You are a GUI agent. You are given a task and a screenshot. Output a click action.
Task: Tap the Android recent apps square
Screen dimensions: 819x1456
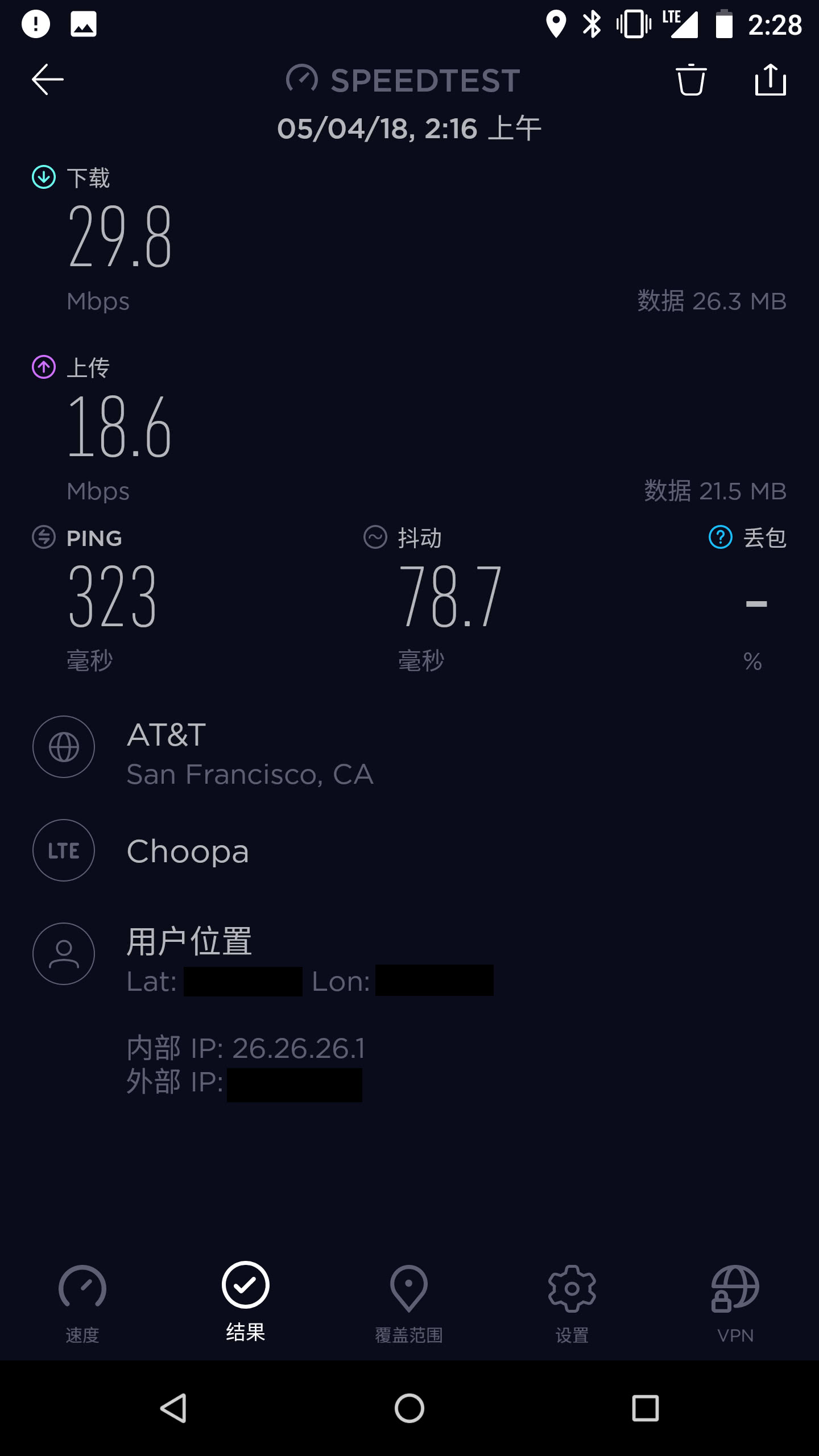pyautogui.click(x=646, y=1408)
